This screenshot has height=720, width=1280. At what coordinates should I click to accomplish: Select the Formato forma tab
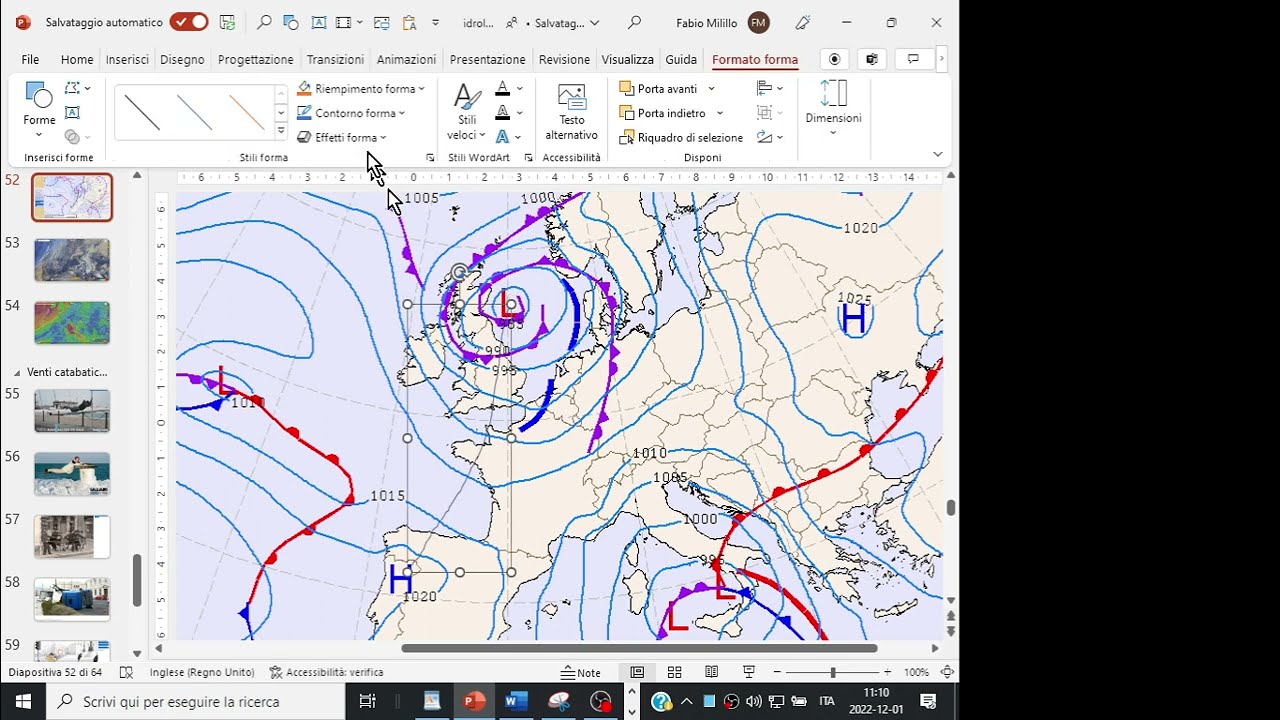click(755, 59)
